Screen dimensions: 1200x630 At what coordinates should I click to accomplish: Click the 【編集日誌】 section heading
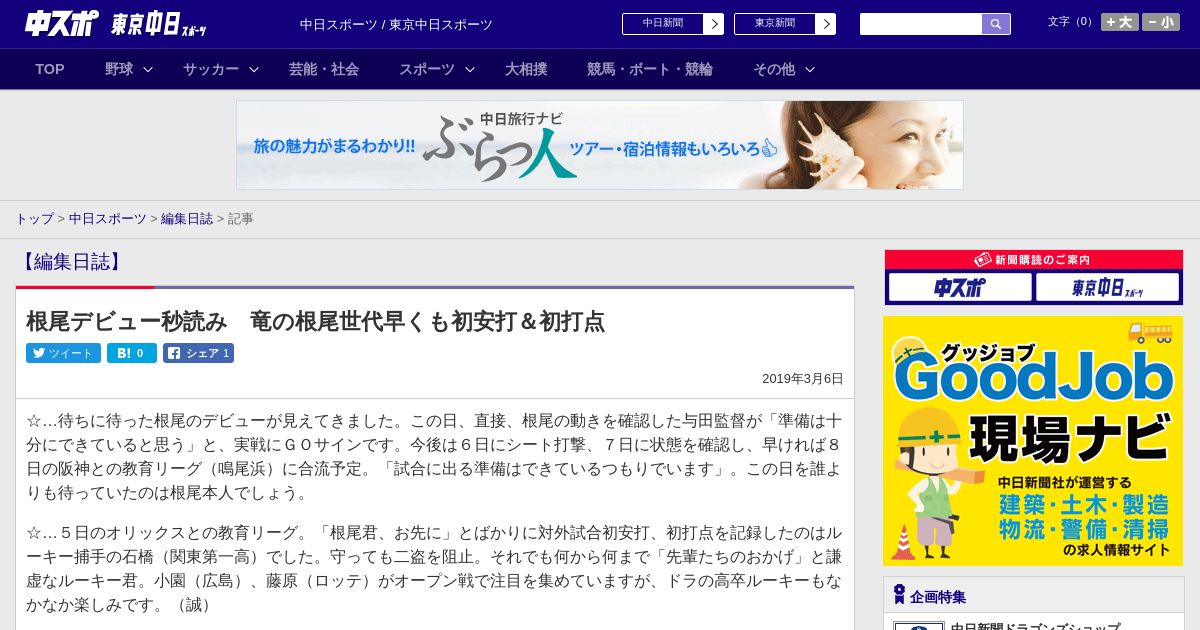click(x=70, y=262)
